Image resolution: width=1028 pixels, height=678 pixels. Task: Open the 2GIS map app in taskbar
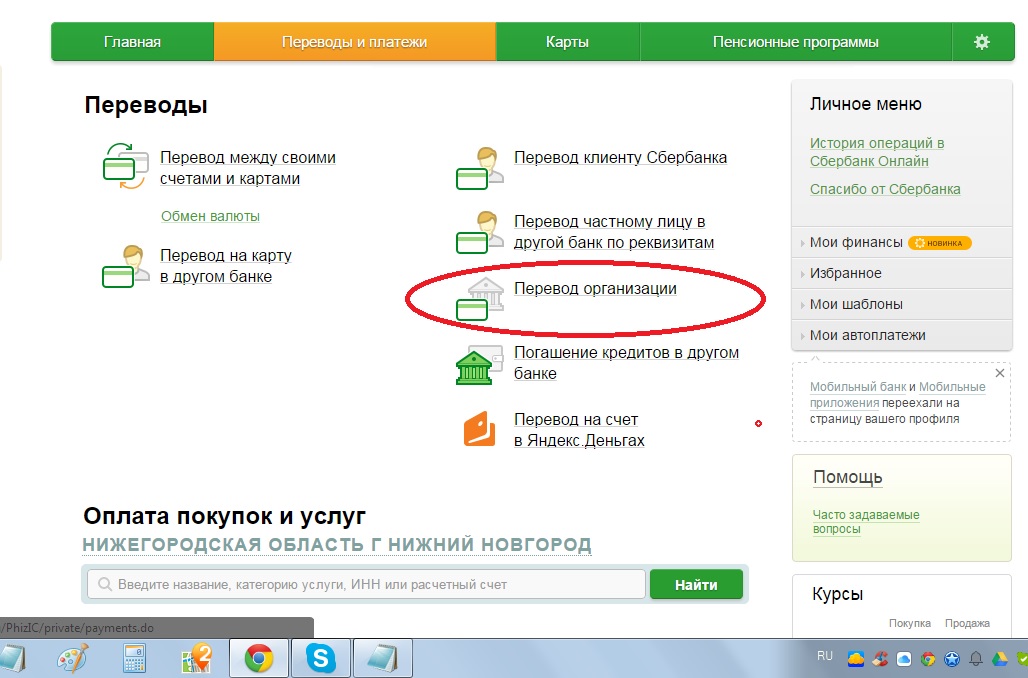(196, 658)
